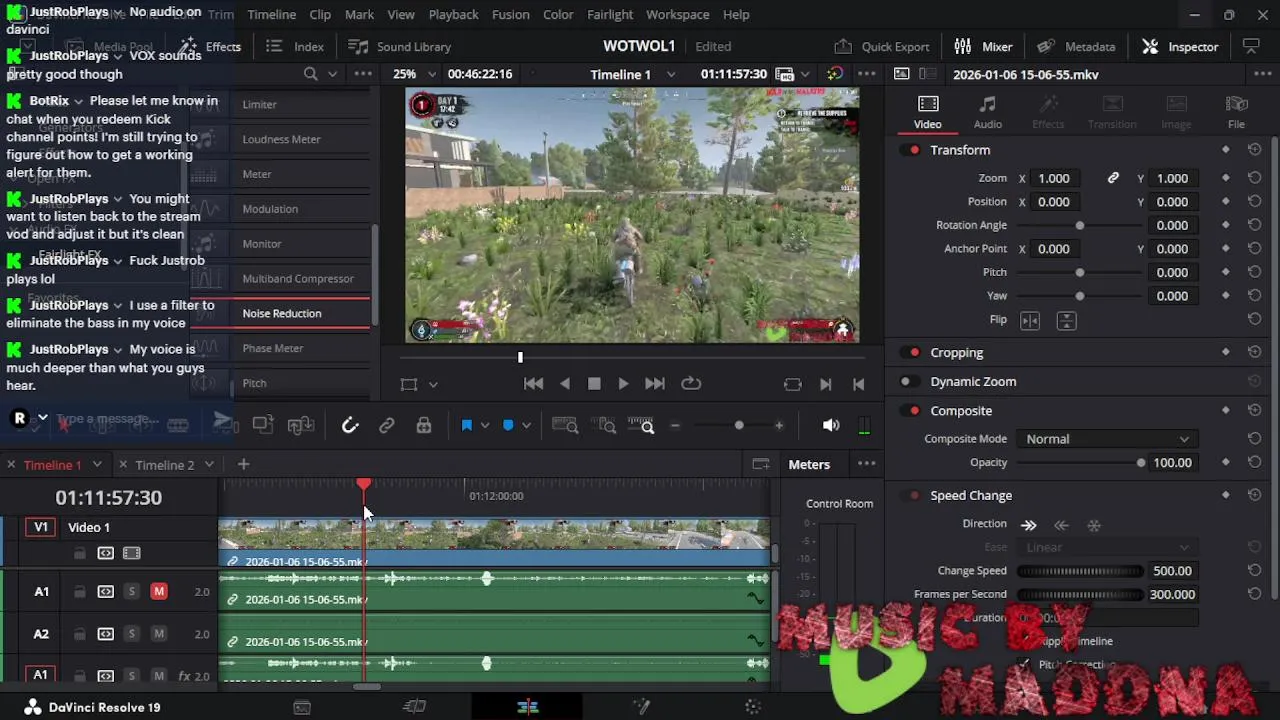The height and width of the screenshot is (720, 1280).
Task: Open the Cut page icon
Action: point(414,707)
